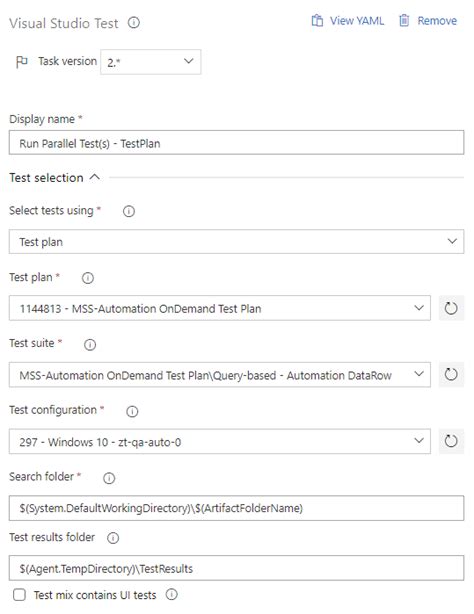Edit the Test results folder input field
Image resolution: width=474 pixels, height=614 pixels.
click(x=237, y=568)
